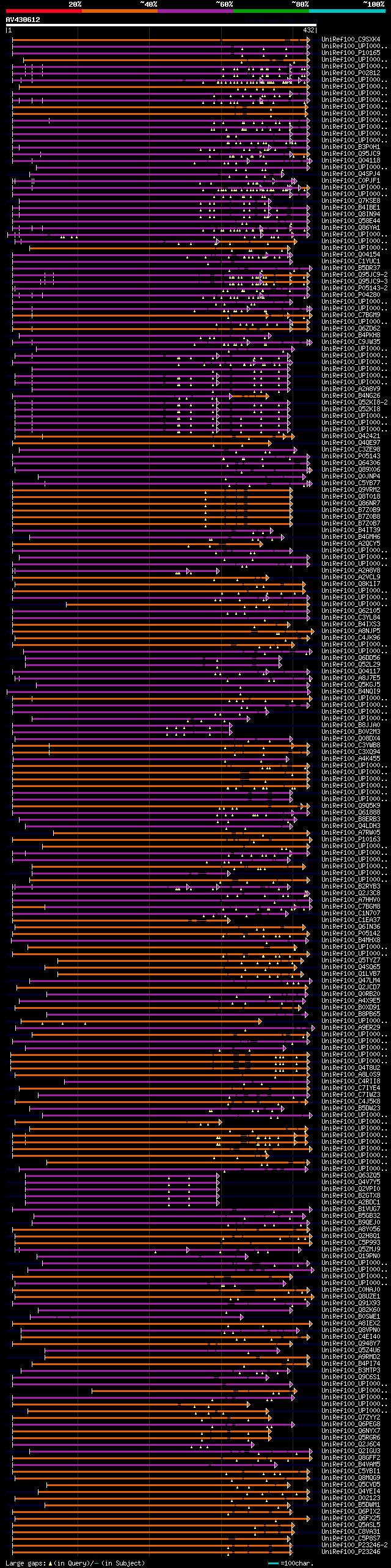The image size is (391, 1568).
Task: Select hit label UniRef100_Q2IGU3
Action: [x=351, y=1451]
